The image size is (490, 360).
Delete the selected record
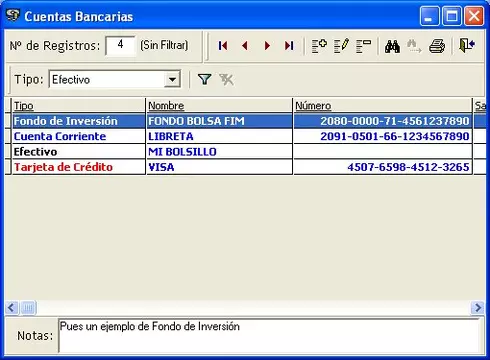pos(363,46)
